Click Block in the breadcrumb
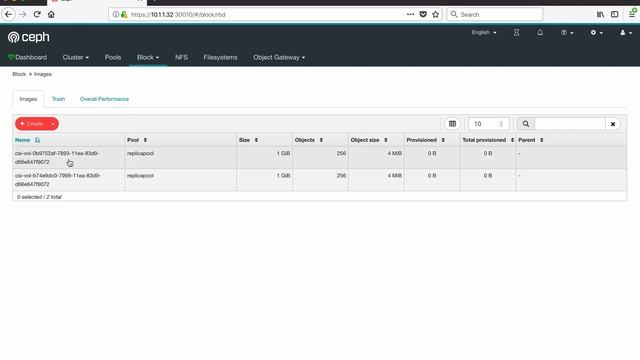 (19, 74)
